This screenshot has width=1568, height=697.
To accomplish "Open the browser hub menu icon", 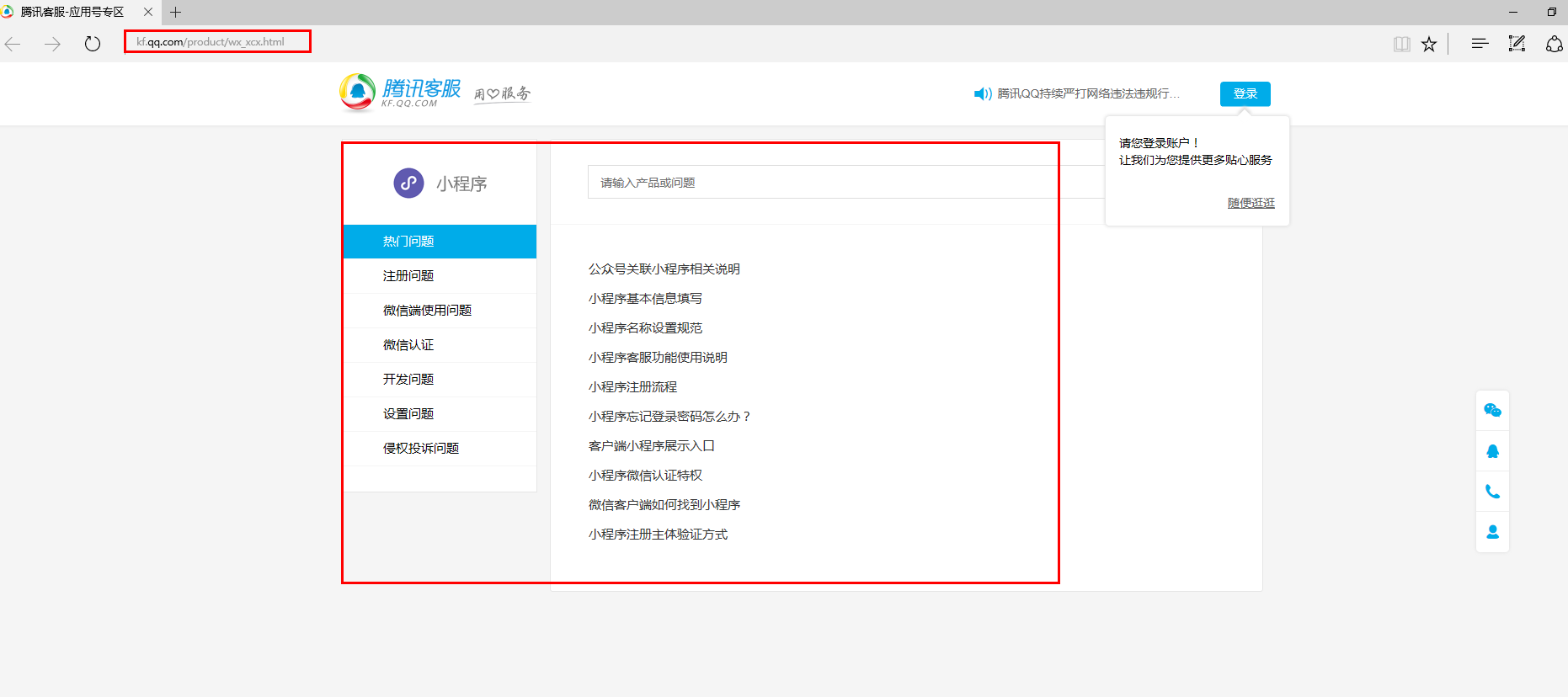I will pyautogui.click(x=1480, y=44).
